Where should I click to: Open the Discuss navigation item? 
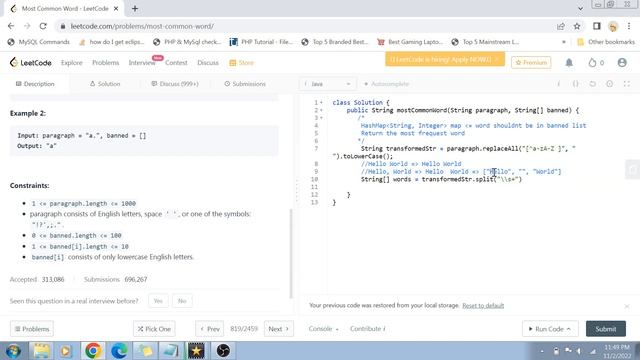(x=208, y=62)
